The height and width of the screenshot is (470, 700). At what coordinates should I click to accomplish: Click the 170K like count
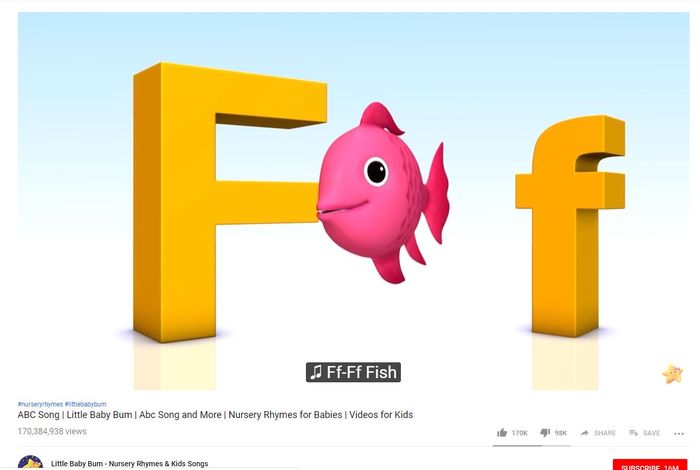(520, 433)
